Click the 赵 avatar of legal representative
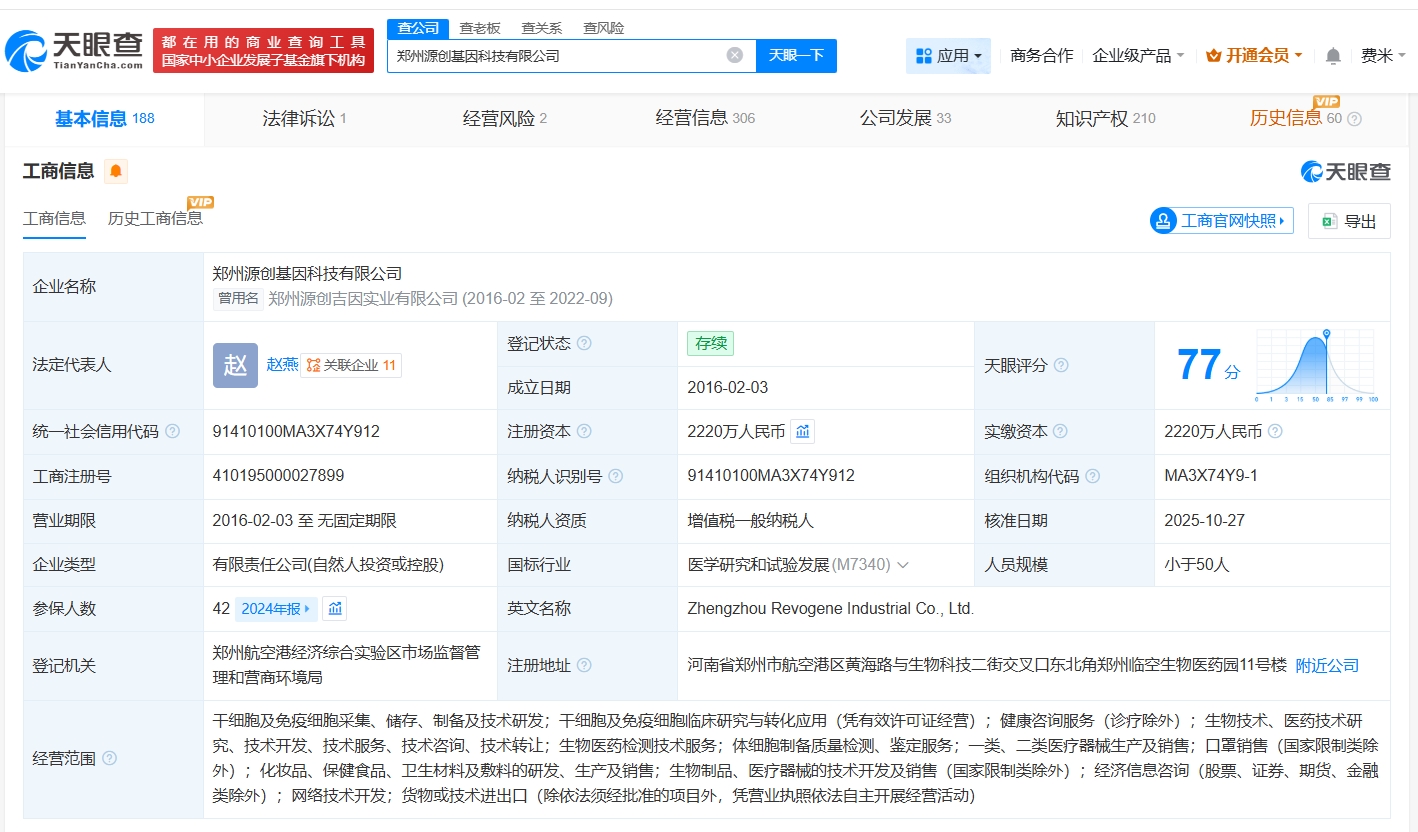Viewport: 1418px width, 832px height. tap(235, 365)
